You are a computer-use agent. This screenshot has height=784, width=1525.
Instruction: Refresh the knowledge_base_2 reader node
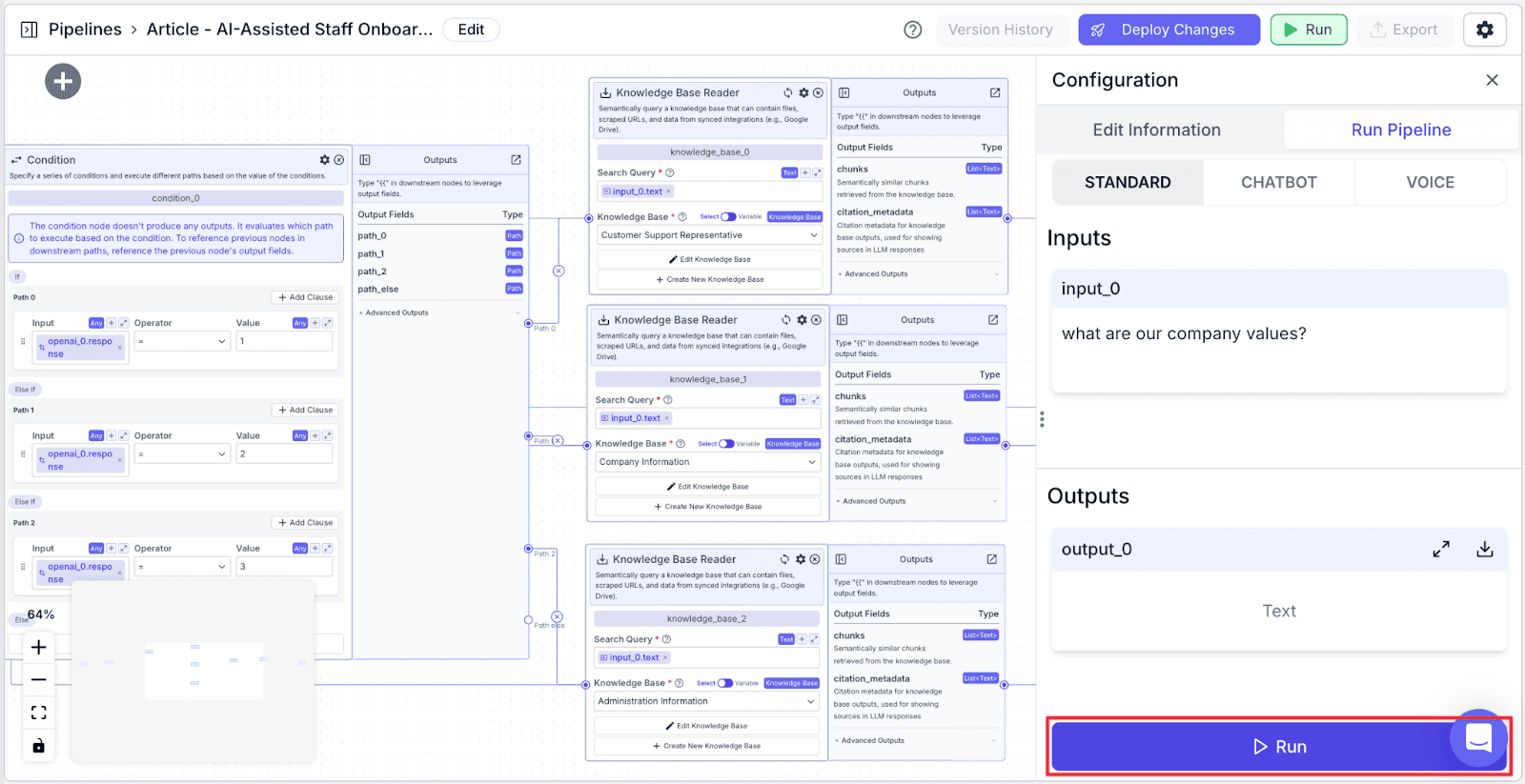785,559
